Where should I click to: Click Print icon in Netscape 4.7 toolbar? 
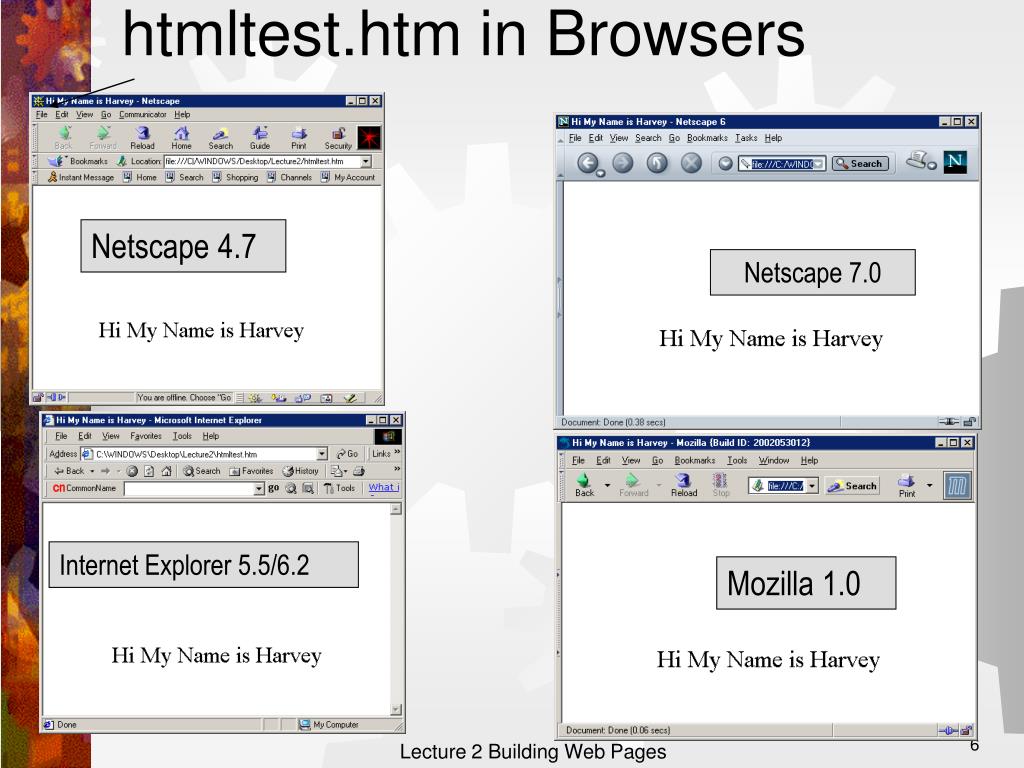click(299, 138)
